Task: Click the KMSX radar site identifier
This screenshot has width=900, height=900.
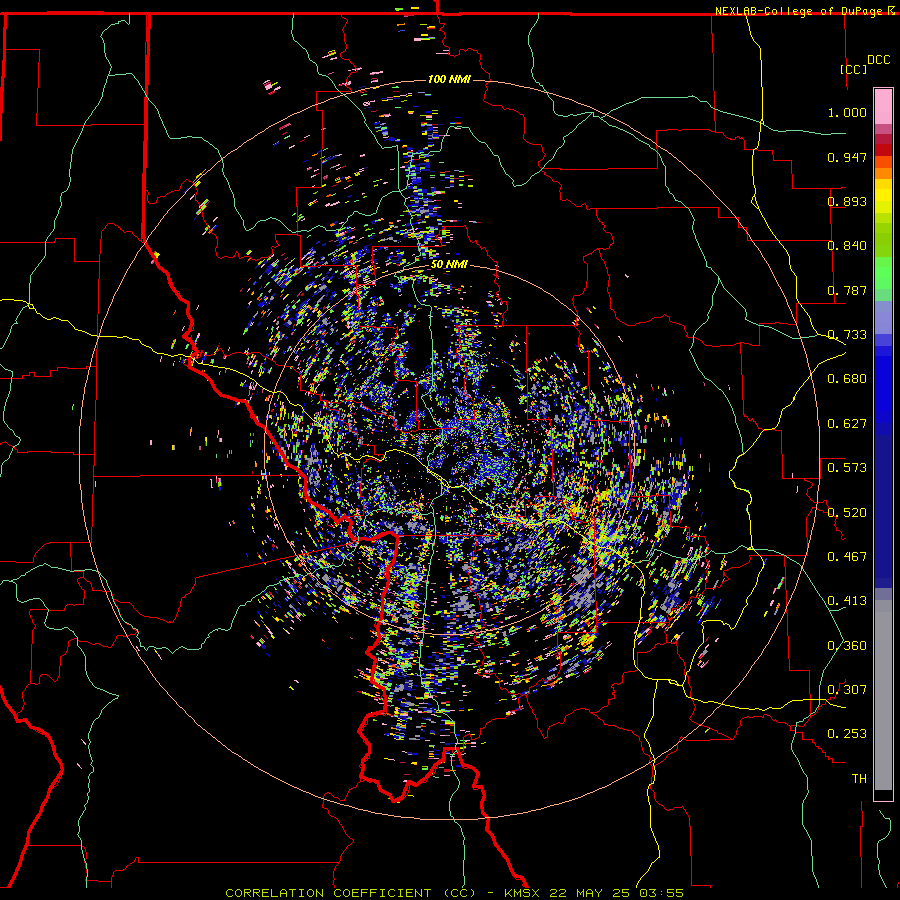Action: click(524, 893)
